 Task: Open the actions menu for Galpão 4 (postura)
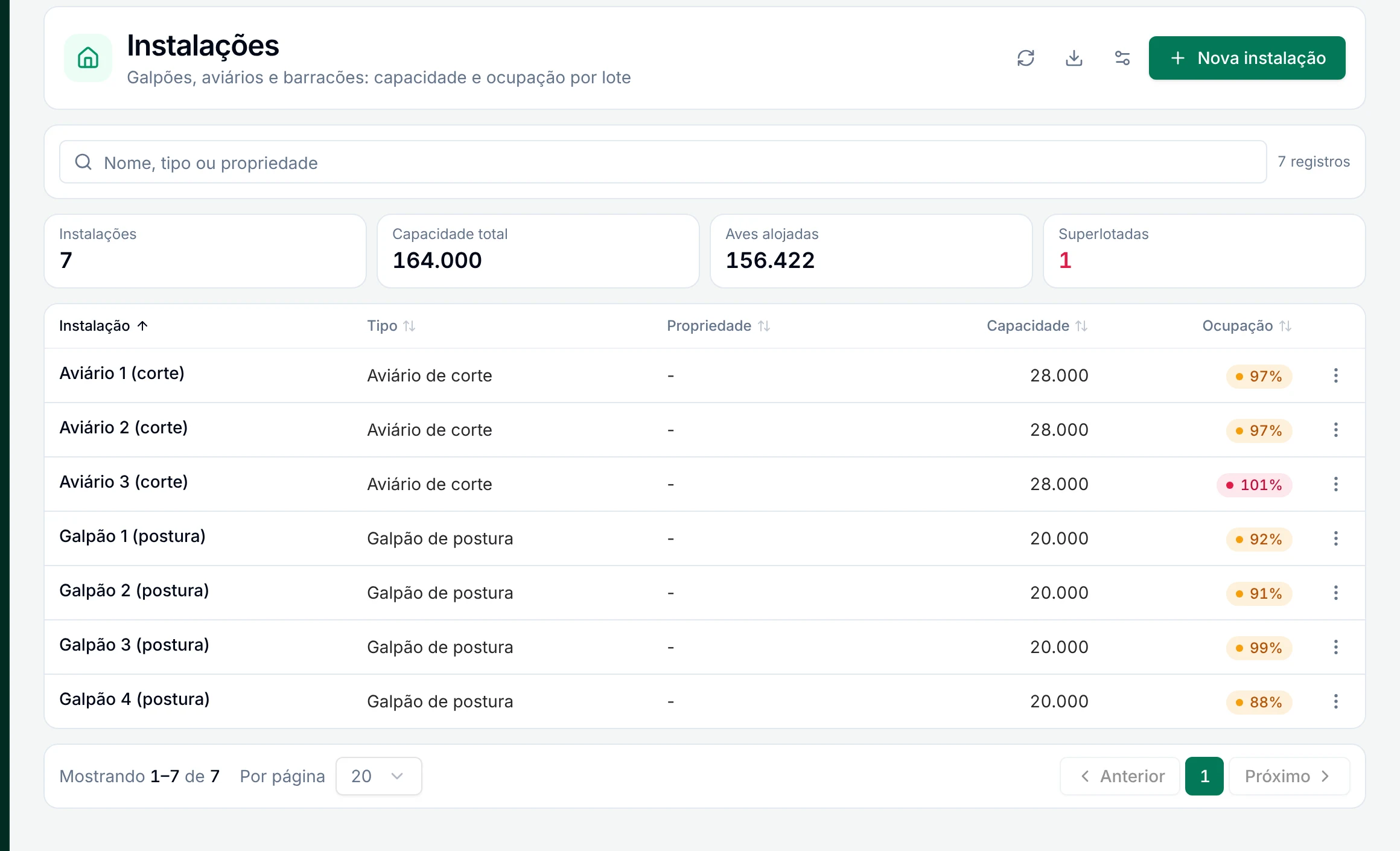(x=1336, y=701)
